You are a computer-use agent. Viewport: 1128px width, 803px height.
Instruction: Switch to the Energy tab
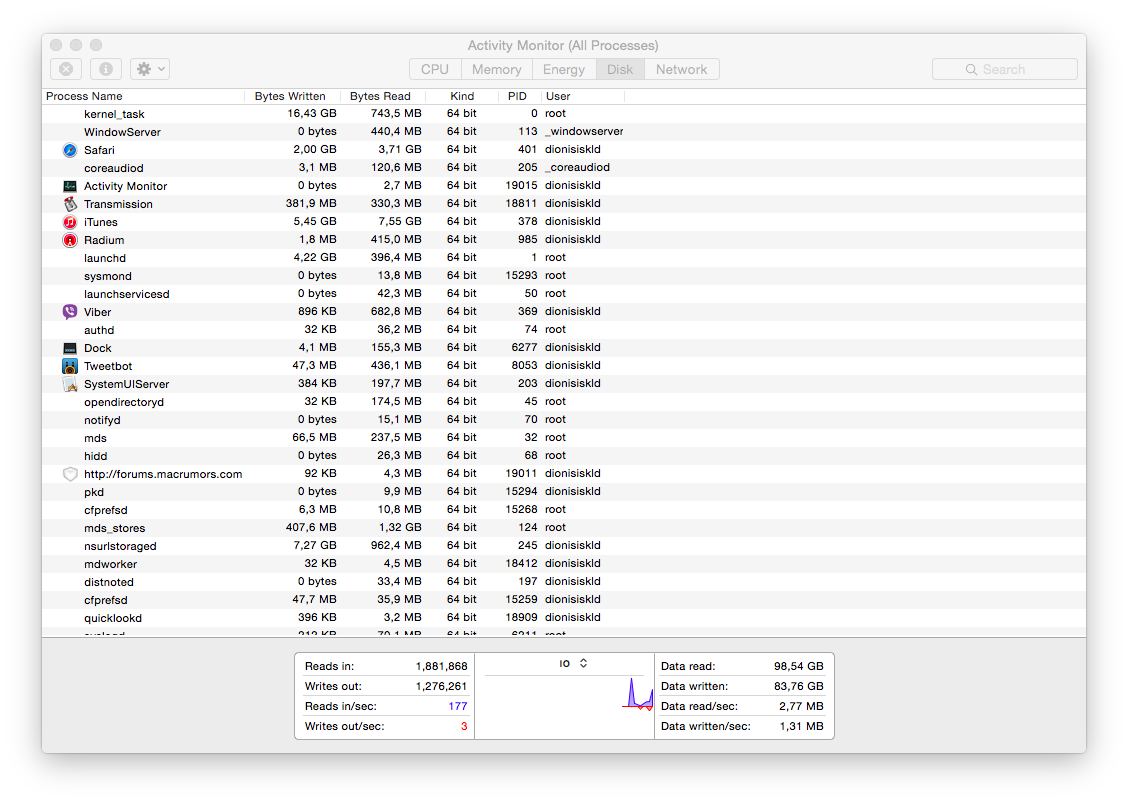click(x=564, y=69)
